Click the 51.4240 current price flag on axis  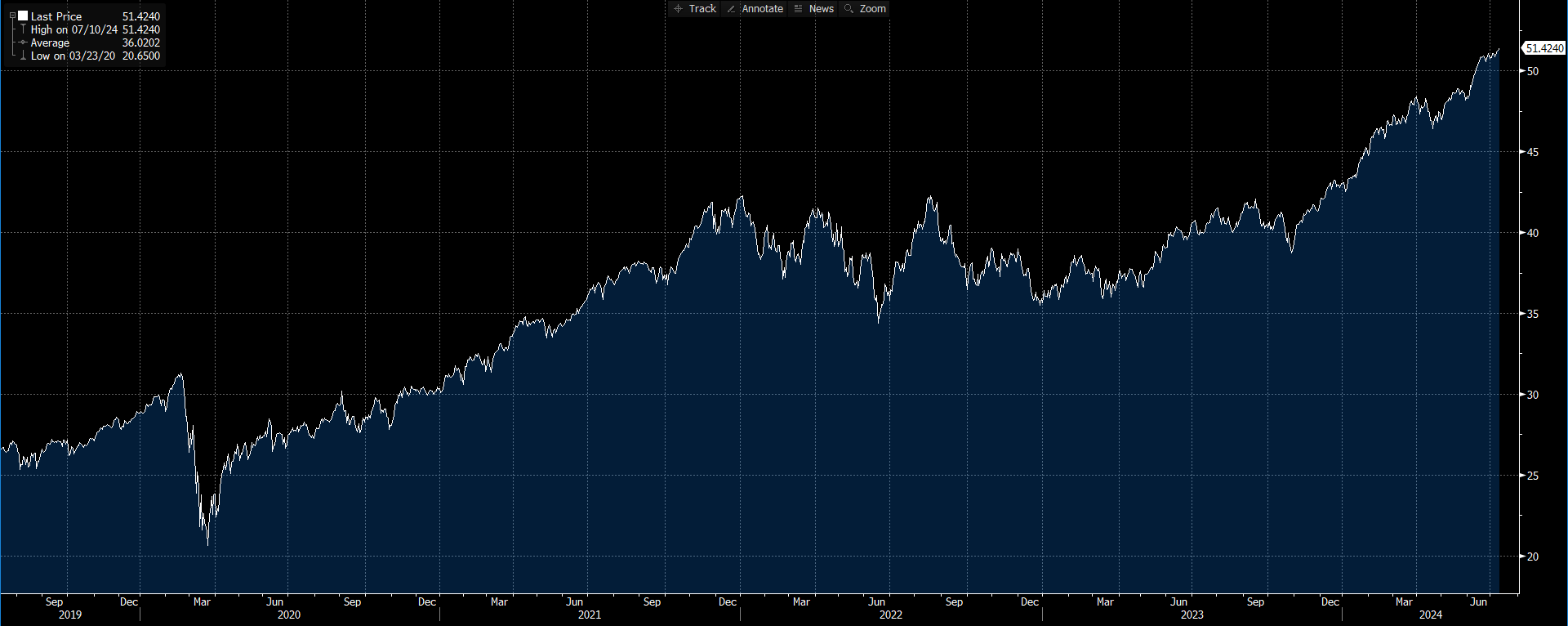coord(1544,48)
